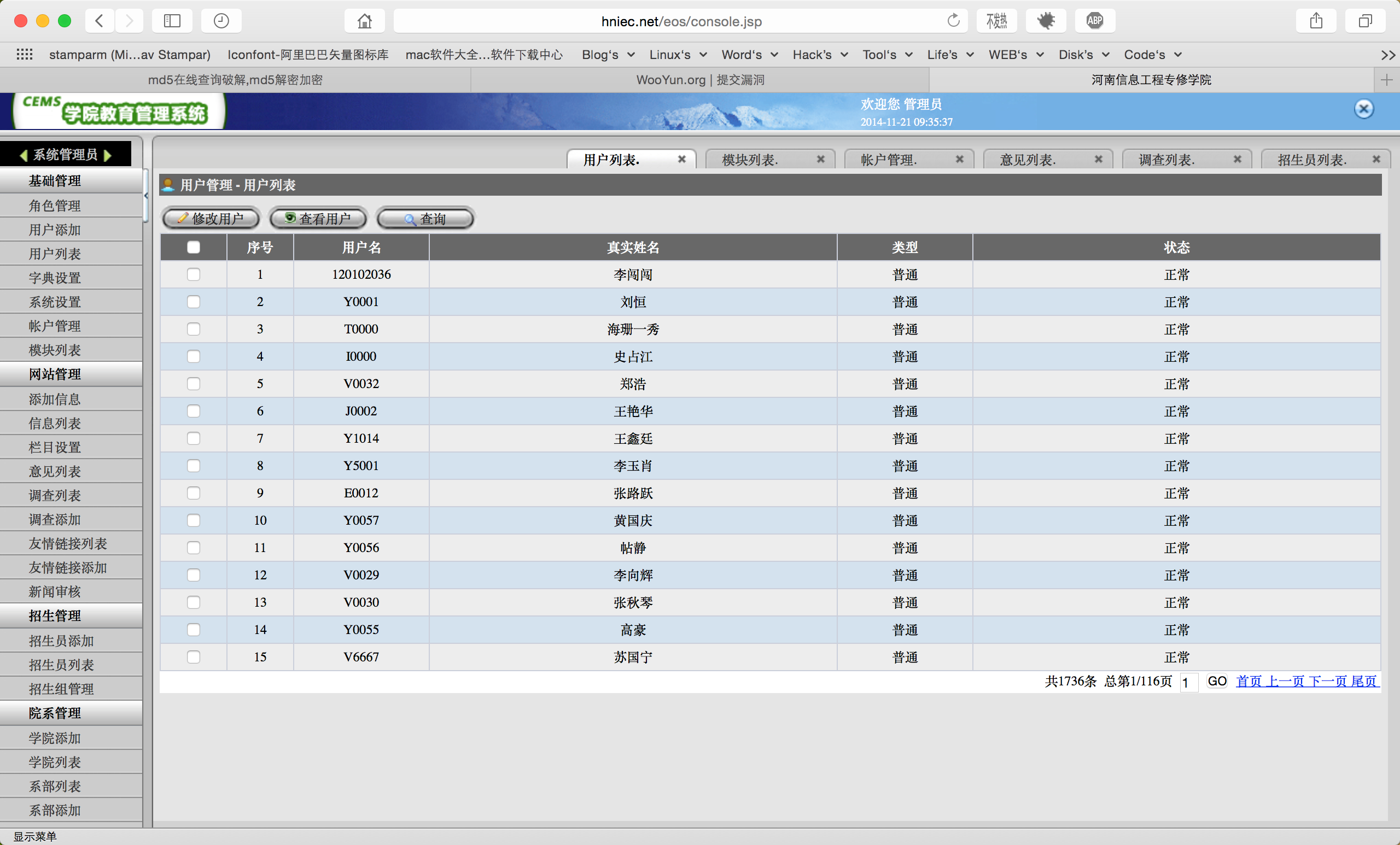
Task: Open the Word's bookmark folder
Action: [749, 55]
